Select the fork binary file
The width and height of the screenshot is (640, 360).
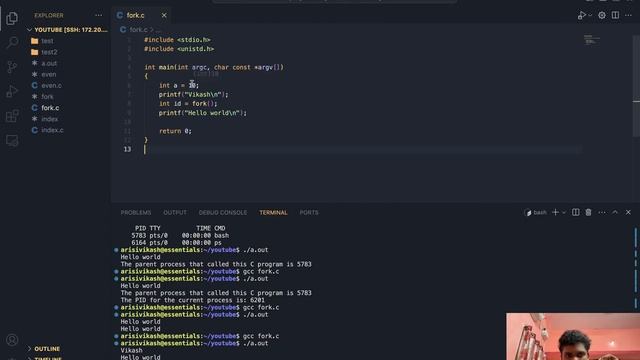pos(47,97)
